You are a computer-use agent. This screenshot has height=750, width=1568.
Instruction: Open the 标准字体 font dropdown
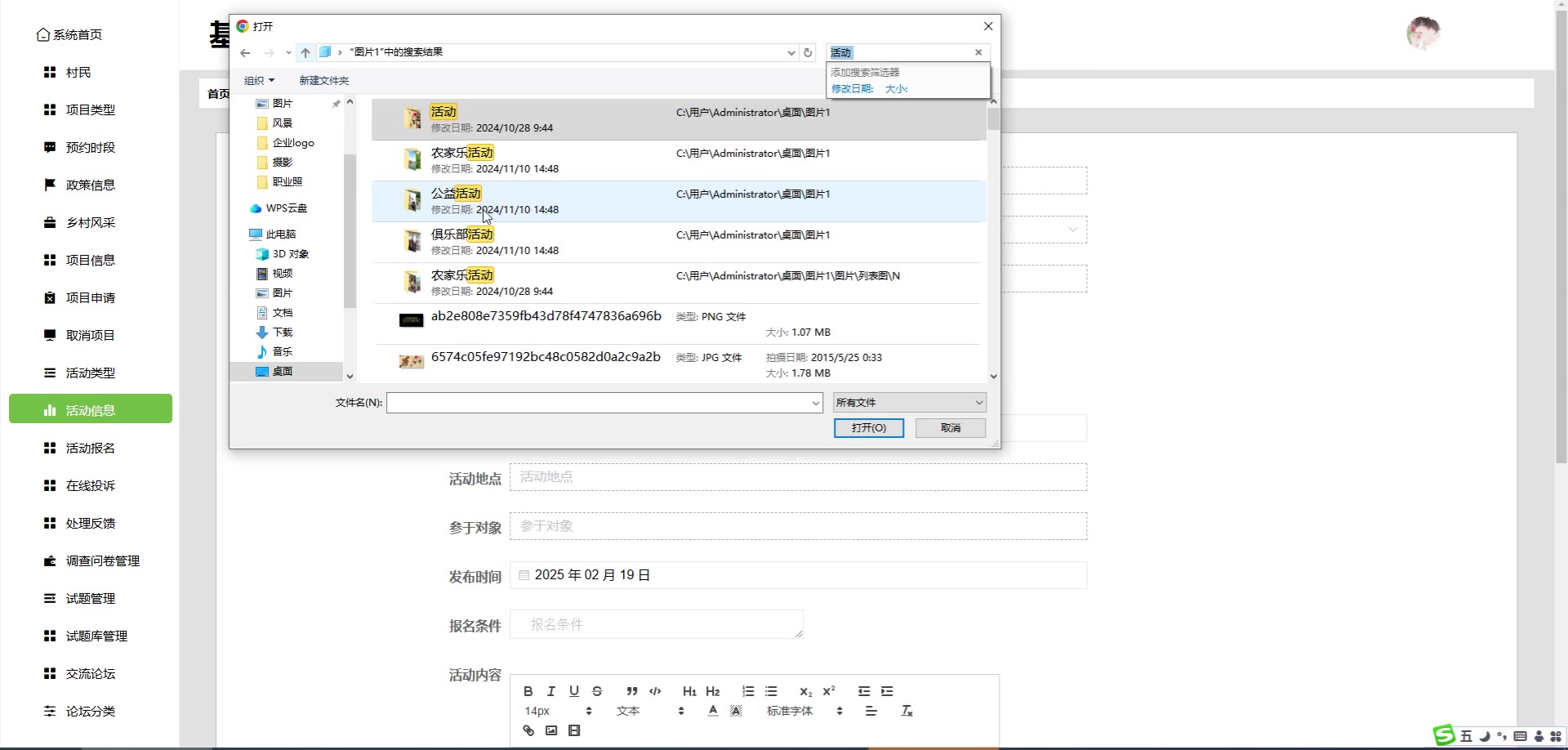pyautogui.click(x=804, y=711)
